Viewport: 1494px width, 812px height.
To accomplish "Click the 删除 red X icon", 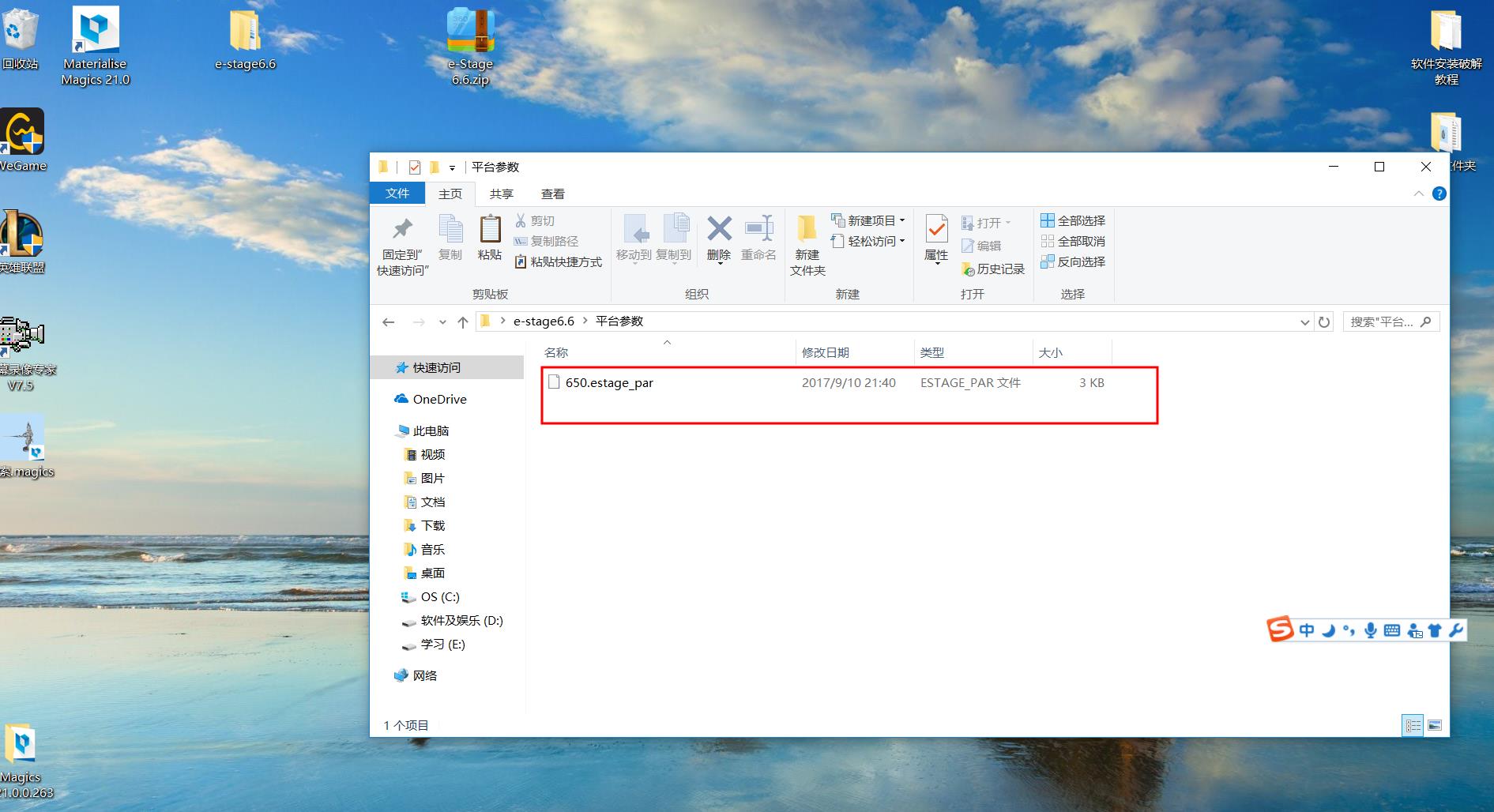I will 718,230.
